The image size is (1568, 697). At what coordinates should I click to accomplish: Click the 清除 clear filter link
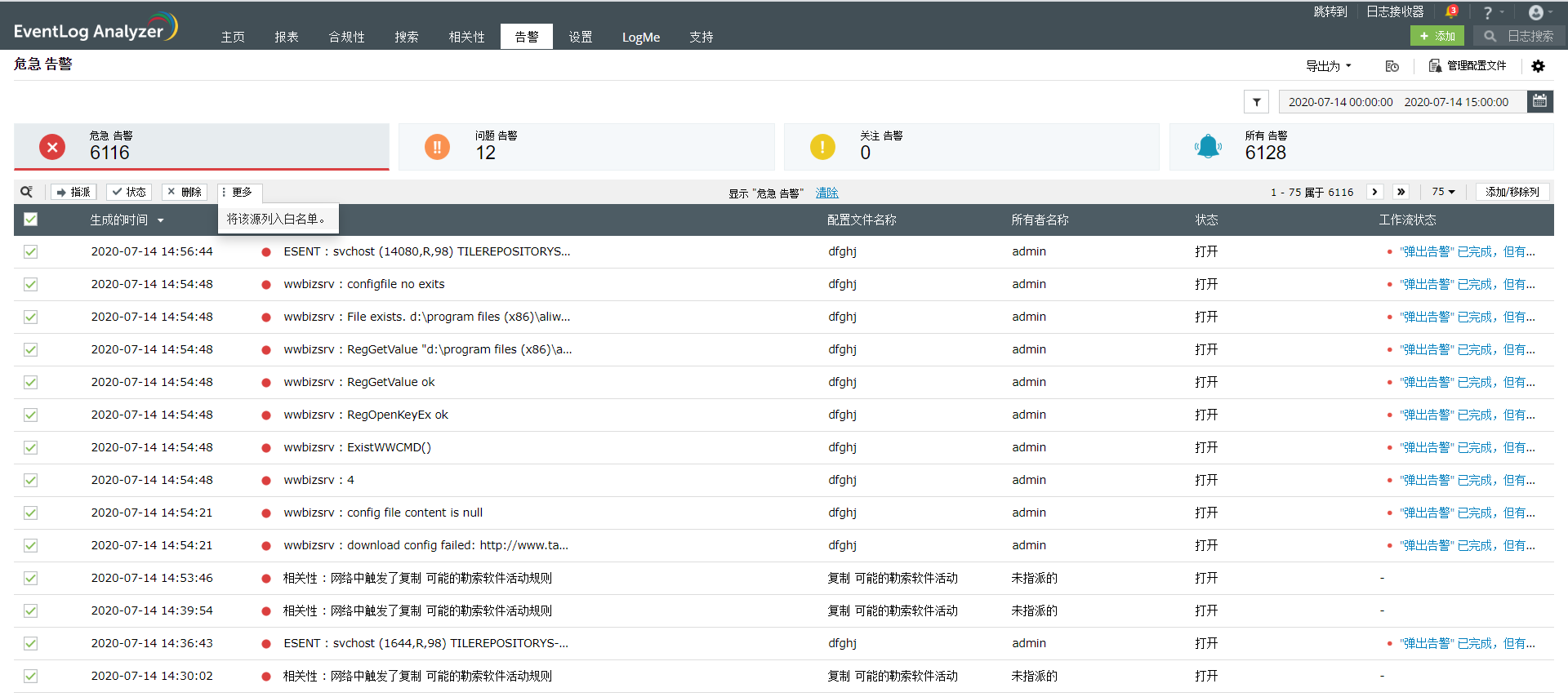point(826,193)
